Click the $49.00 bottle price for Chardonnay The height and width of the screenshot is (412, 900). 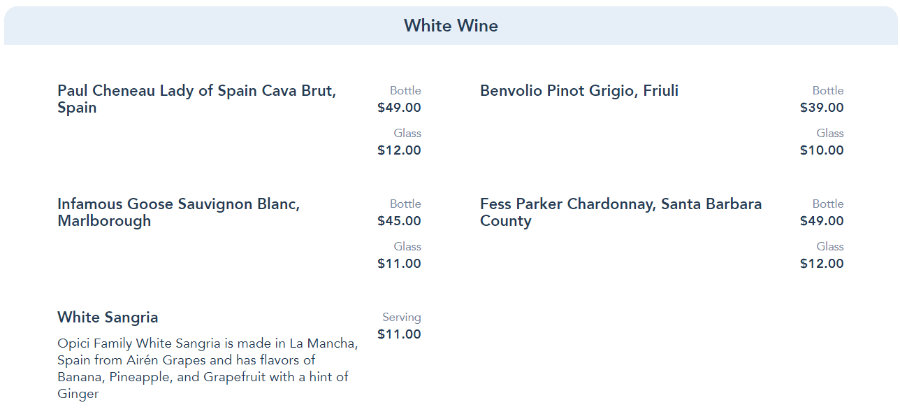pos(821,221)
